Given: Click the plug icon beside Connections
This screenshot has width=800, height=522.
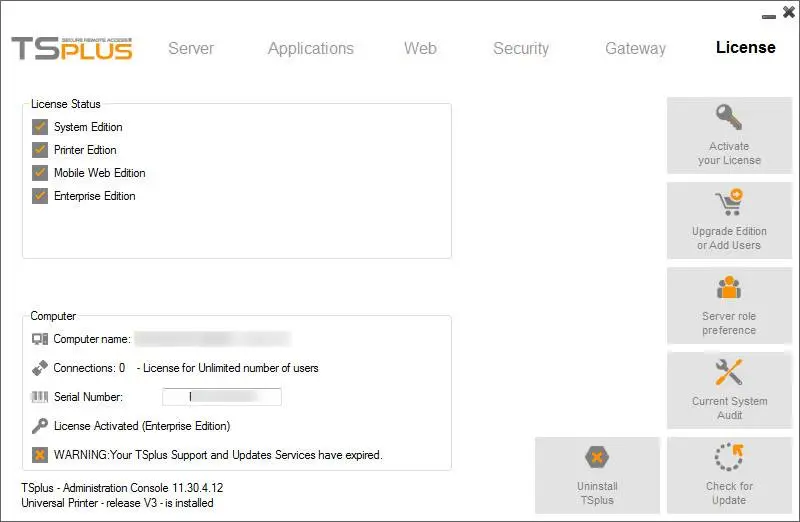Looking at the screenshot, I should click(x=40, y=368).
